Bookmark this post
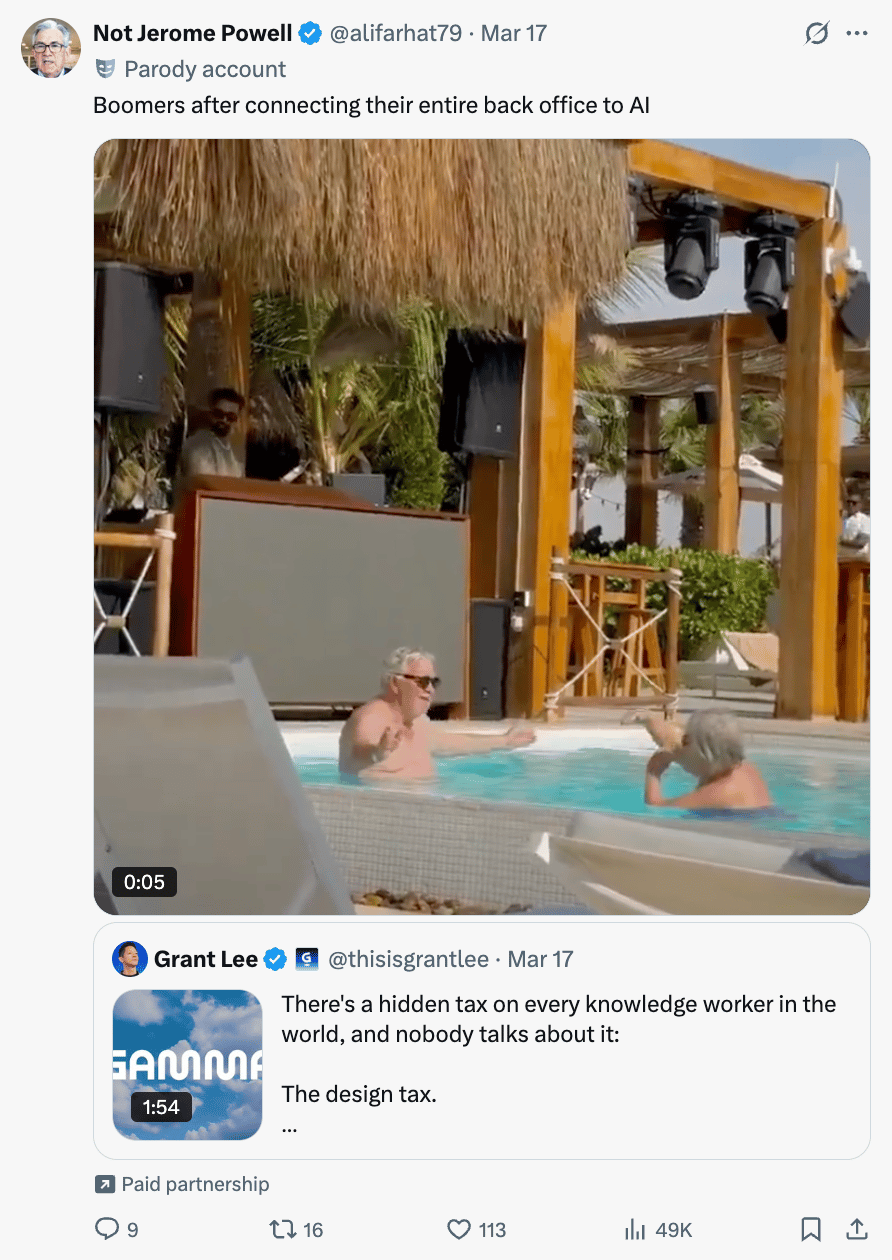 811,1229
